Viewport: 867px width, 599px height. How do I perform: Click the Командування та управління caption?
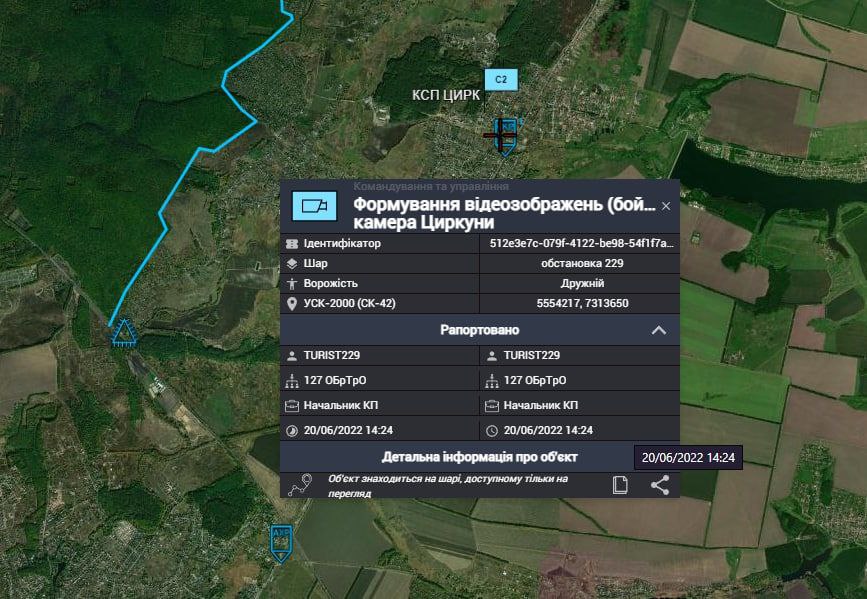point(431,186)
